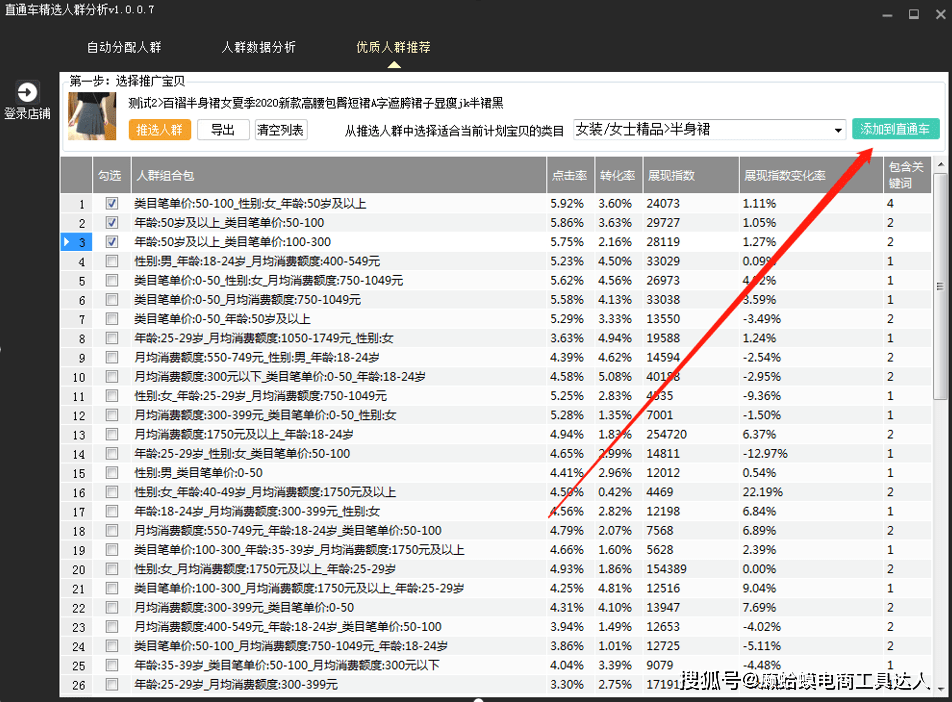Check the box for row 4
952x702 pixels.
pyautogui.click(x=112, y=261)
